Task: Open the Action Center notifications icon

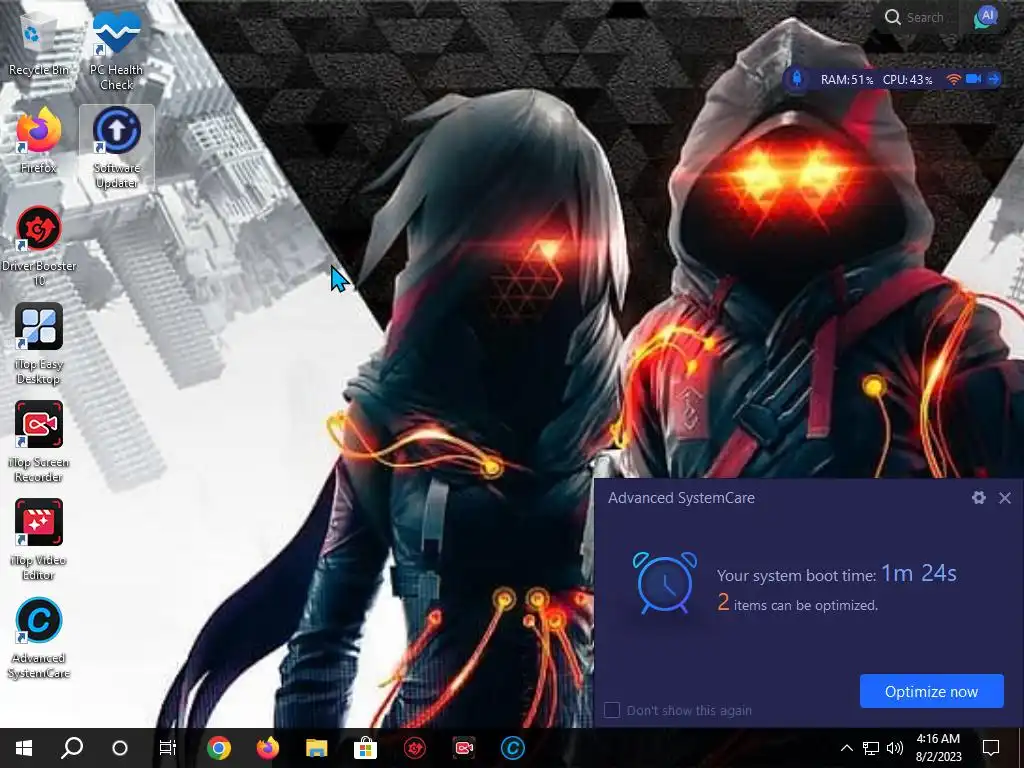Action: click(x=991, y=748)
